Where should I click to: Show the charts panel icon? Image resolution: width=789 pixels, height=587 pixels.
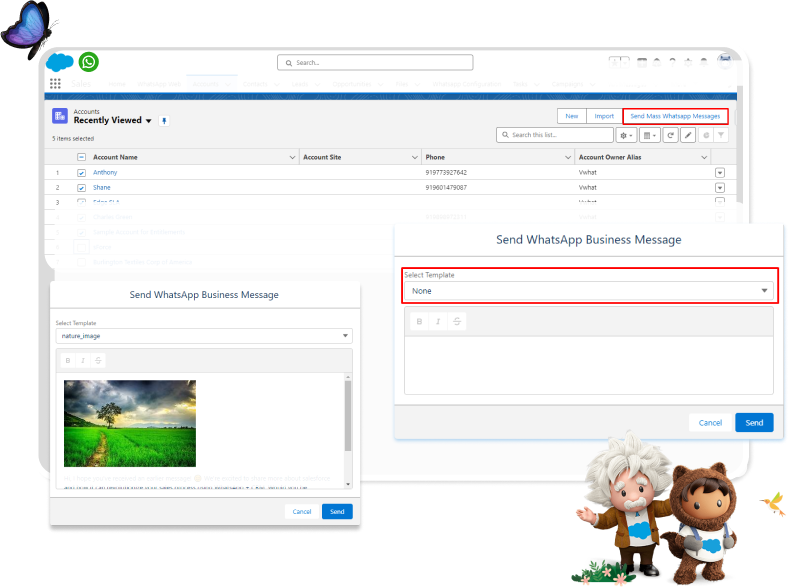click(706, 135)
